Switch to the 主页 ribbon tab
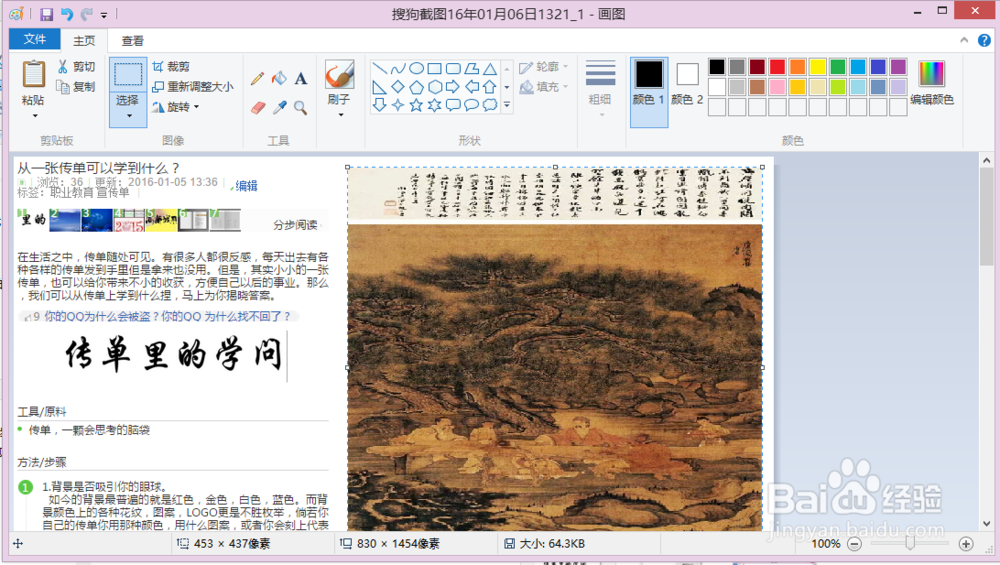This screenshot has height=565, width=1000. point(84,41)
